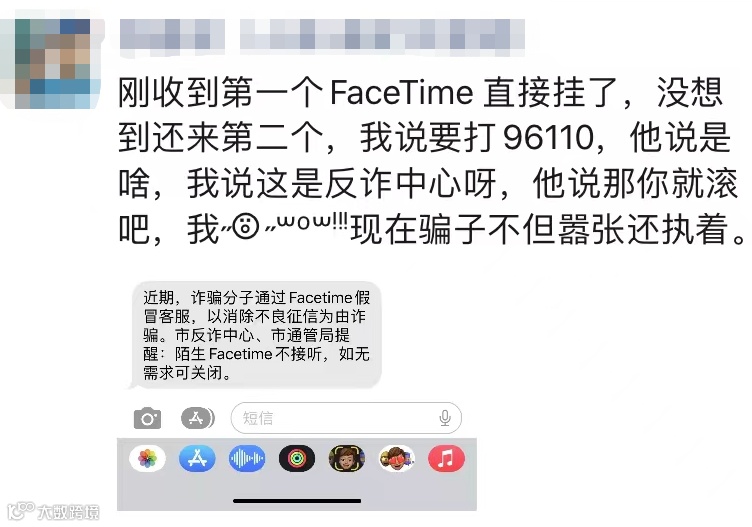Click the 短信 message input field
Image resolution: width=752 pixels, height=527 pixels.
(x=346, y=418)
